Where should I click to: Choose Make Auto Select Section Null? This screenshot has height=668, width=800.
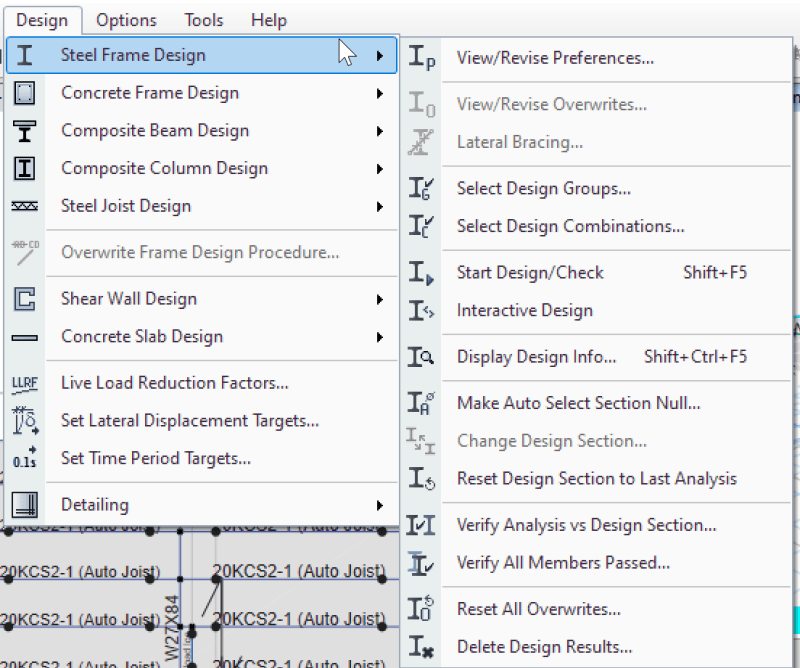[x=597, y=403]
